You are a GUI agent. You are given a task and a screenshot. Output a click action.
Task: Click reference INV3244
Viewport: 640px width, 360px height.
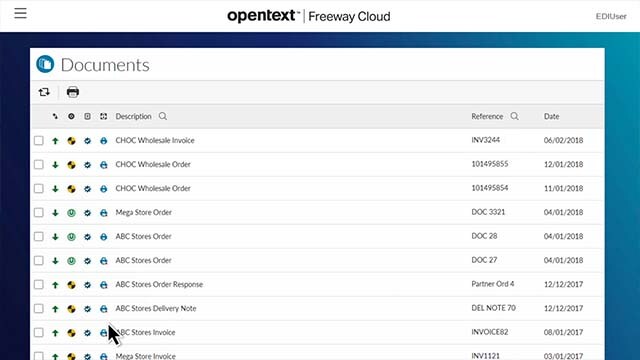point(485,140)
